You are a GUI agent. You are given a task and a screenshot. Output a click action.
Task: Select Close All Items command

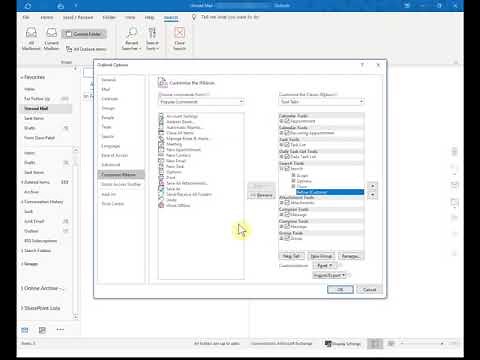tap(179, 133)
